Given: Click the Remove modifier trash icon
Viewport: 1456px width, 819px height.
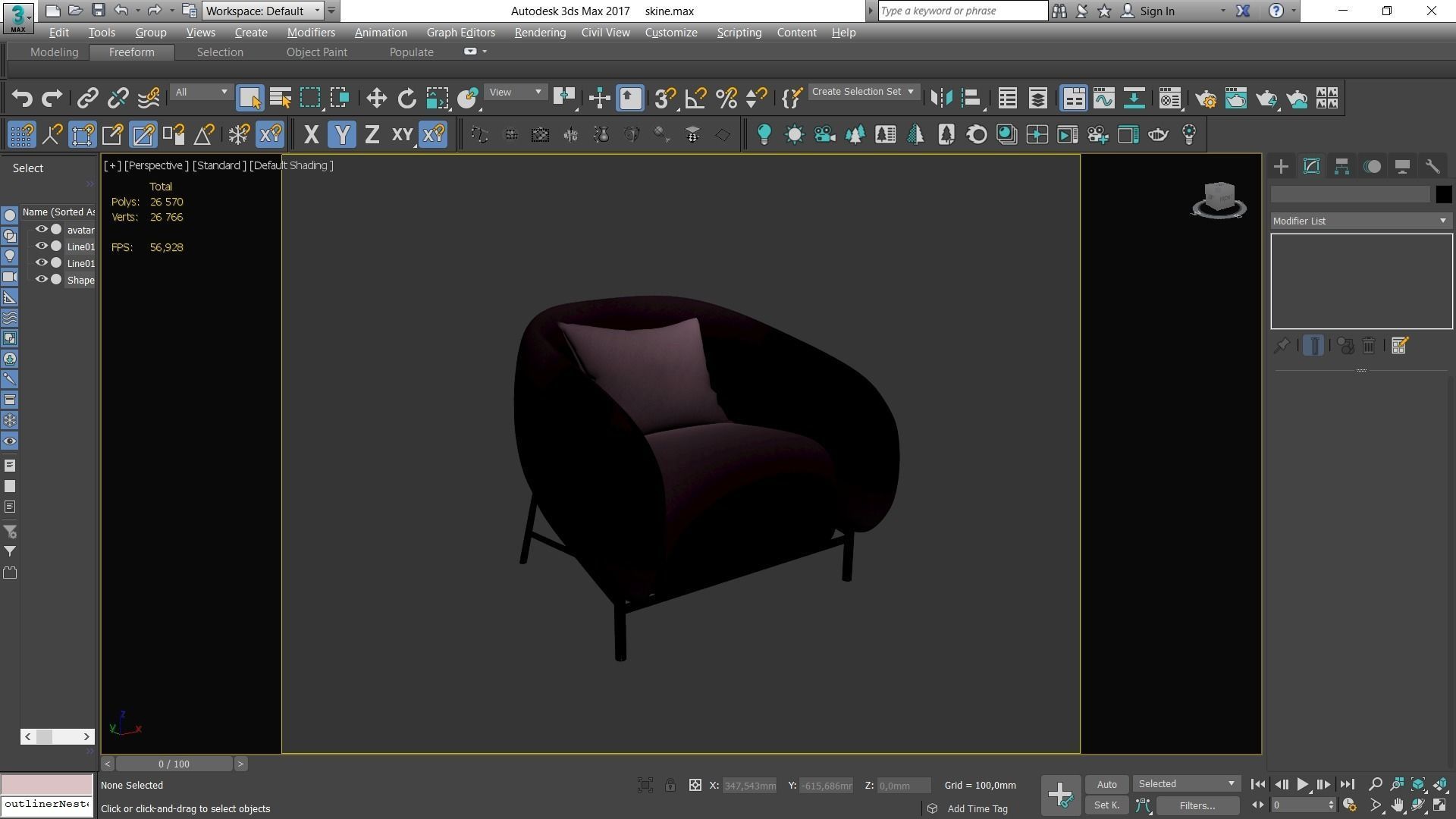Looking at the screenshot, I should (x=1369, y=346).
